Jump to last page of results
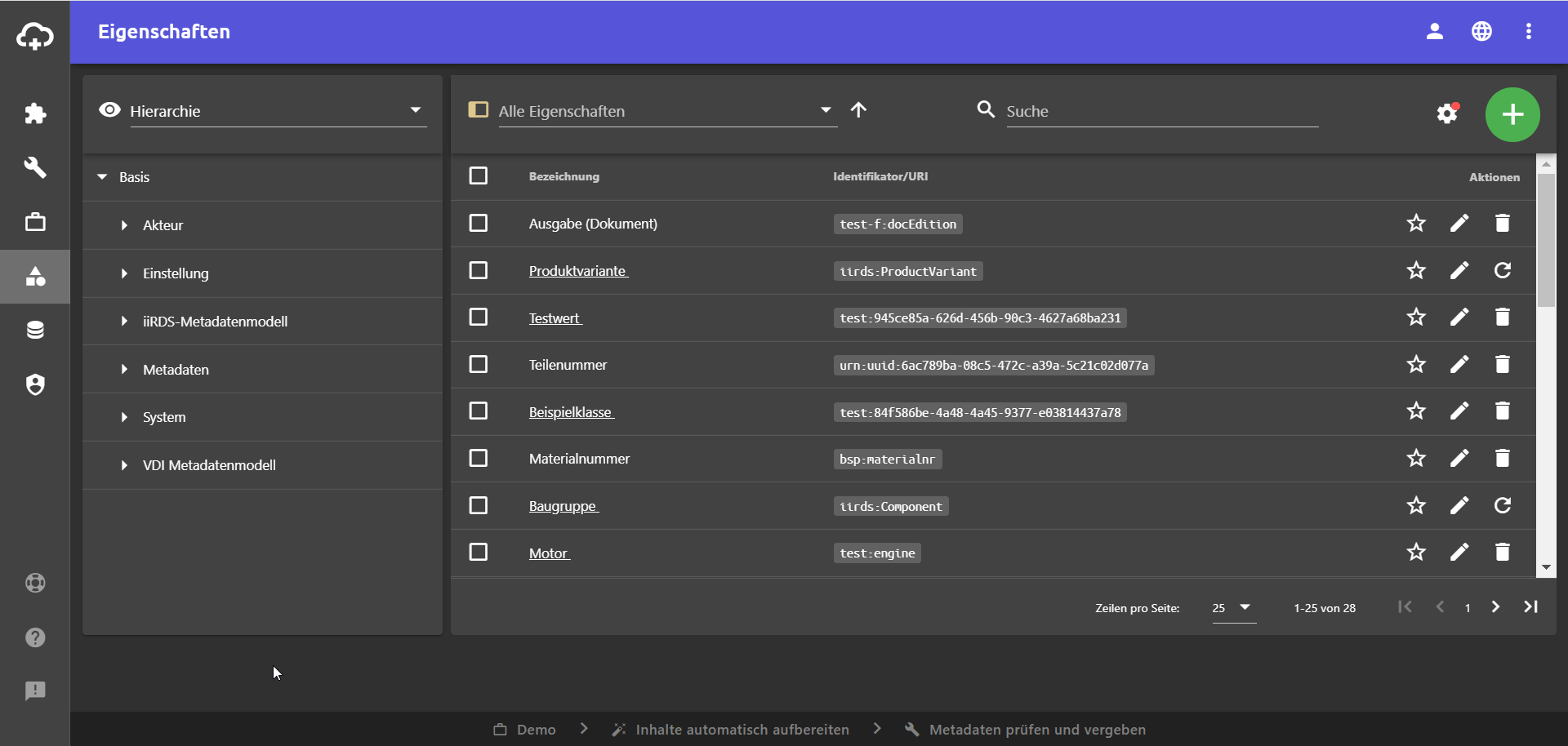The height and width of the screenshot is (746, 1568). (x=1531, y=607)
